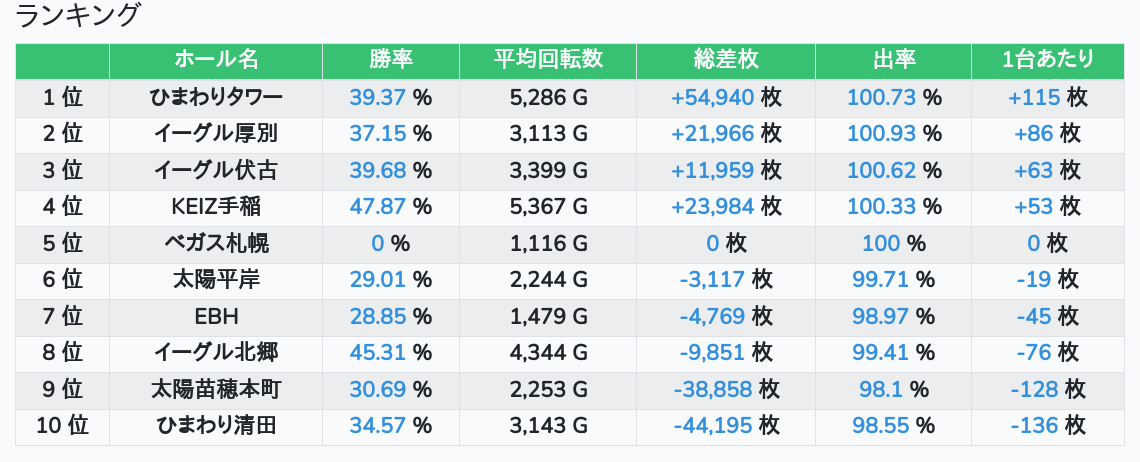This screenshot has width=1140, height=462.
Task: Open the イーグル北郷 hall entry
Action: click(216, 353)
